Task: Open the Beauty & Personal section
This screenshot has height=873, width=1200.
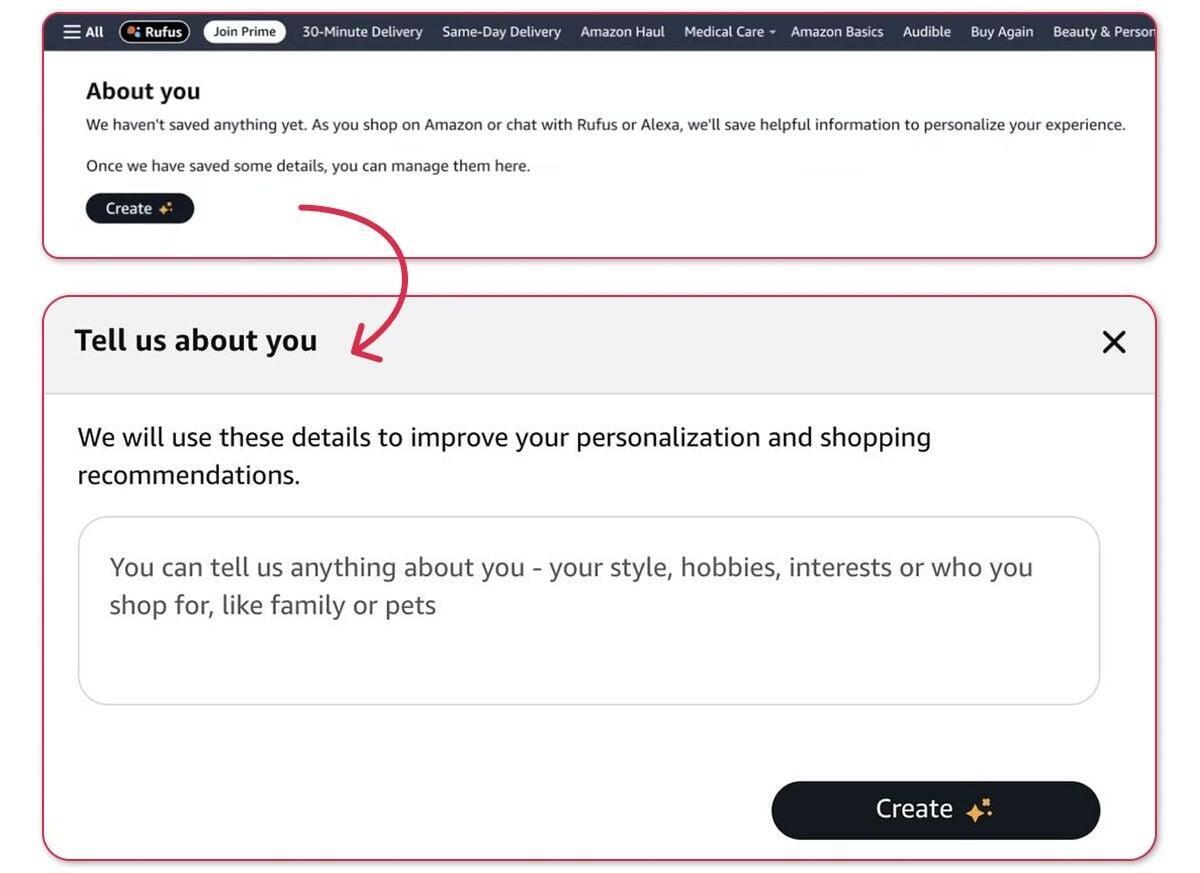Action: click(1105, 31)
